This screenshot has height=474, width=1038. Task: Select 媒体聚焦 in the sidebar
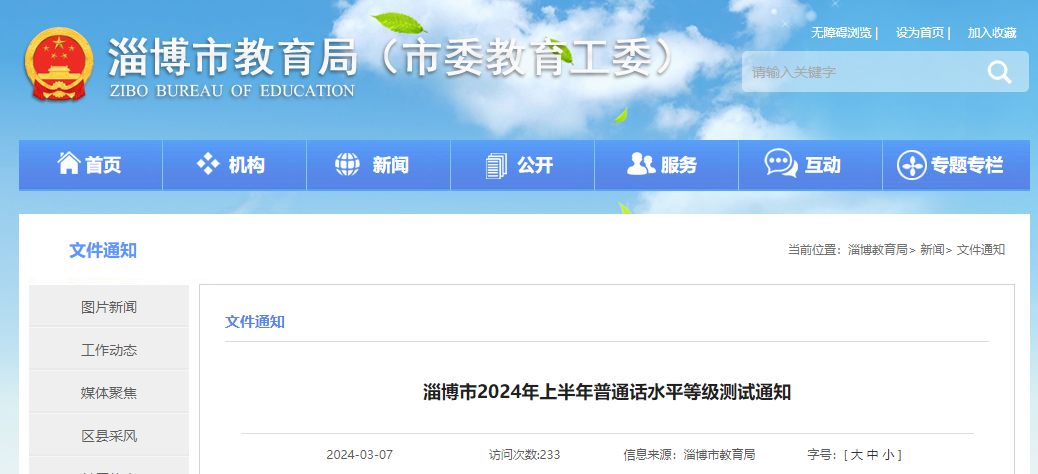coord(109,393)
